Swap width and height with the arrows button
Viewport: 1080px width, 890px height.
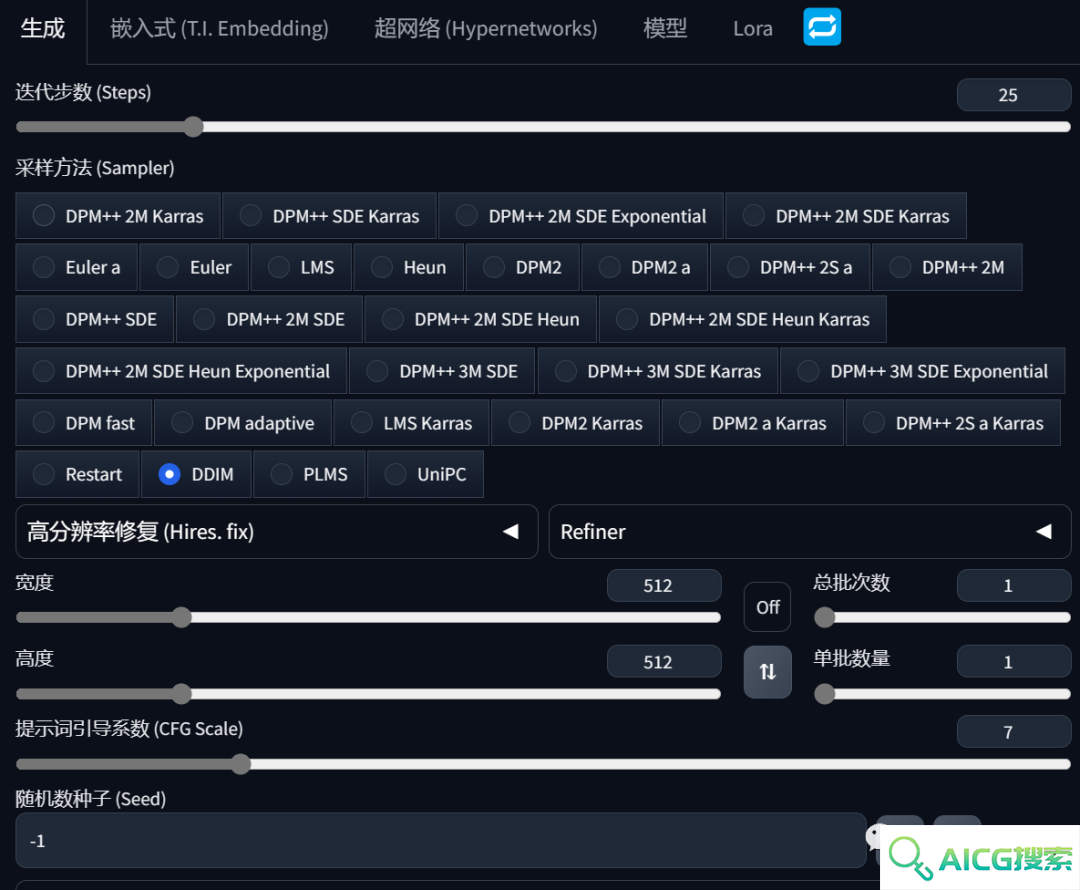[767, 672]
